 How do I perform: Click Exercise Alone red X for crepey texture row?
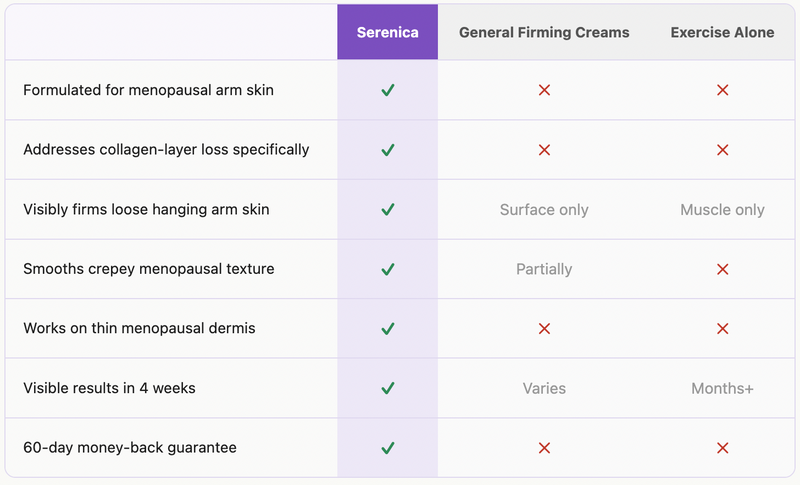pyautogui.click(x=722, y=269)
